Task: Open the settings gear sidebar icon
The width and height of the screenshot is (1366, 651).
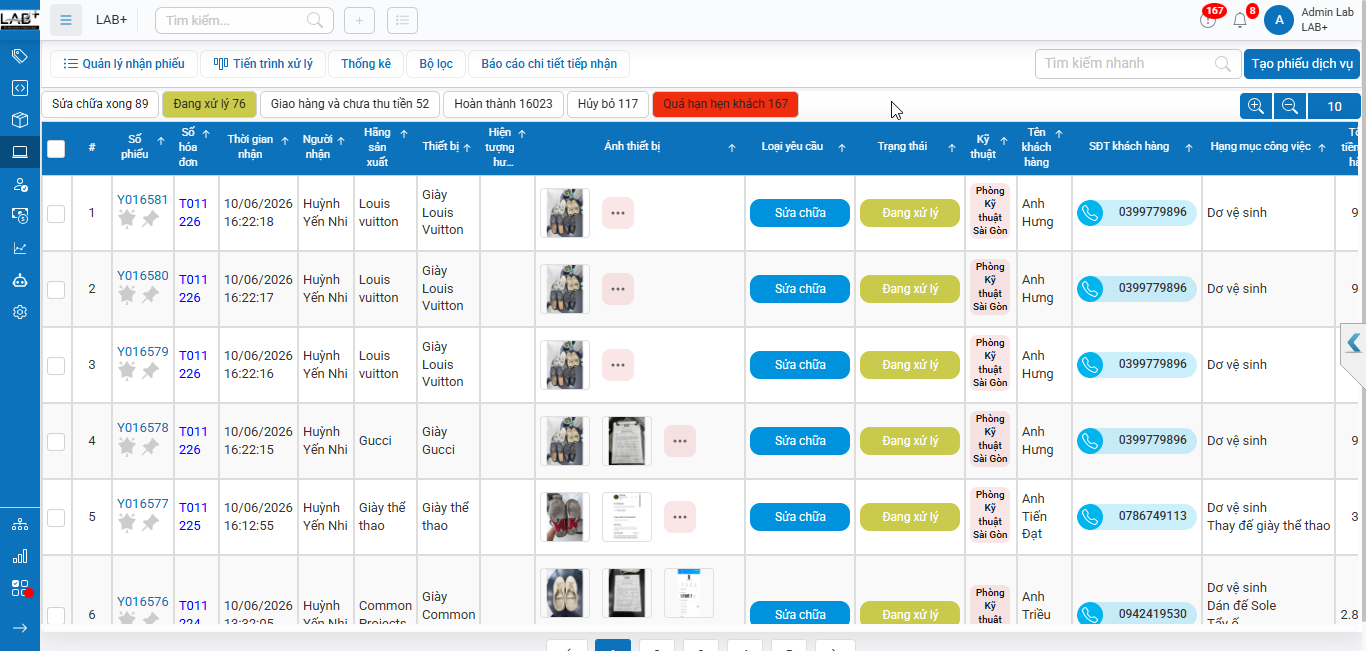Action: [x=19, y=312]
